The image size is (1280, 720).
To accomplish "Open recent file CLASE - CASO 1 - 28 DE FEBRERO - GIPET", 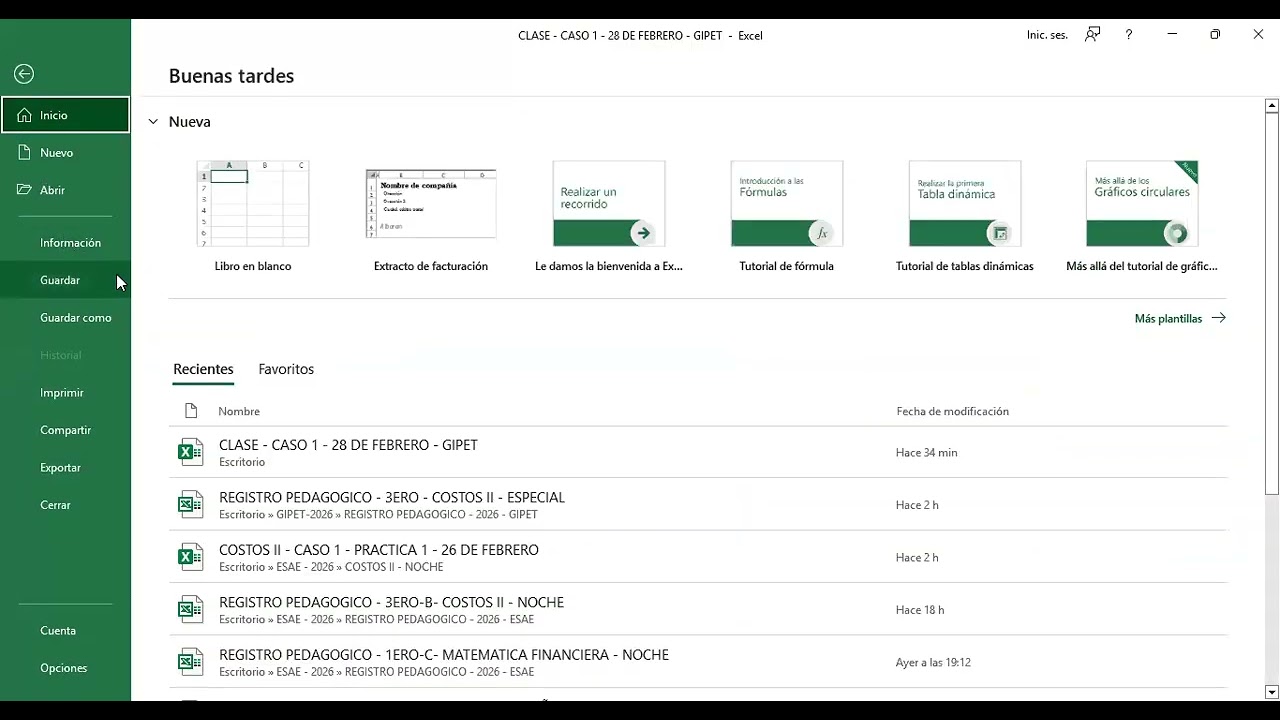I will (x=698, y=452).
